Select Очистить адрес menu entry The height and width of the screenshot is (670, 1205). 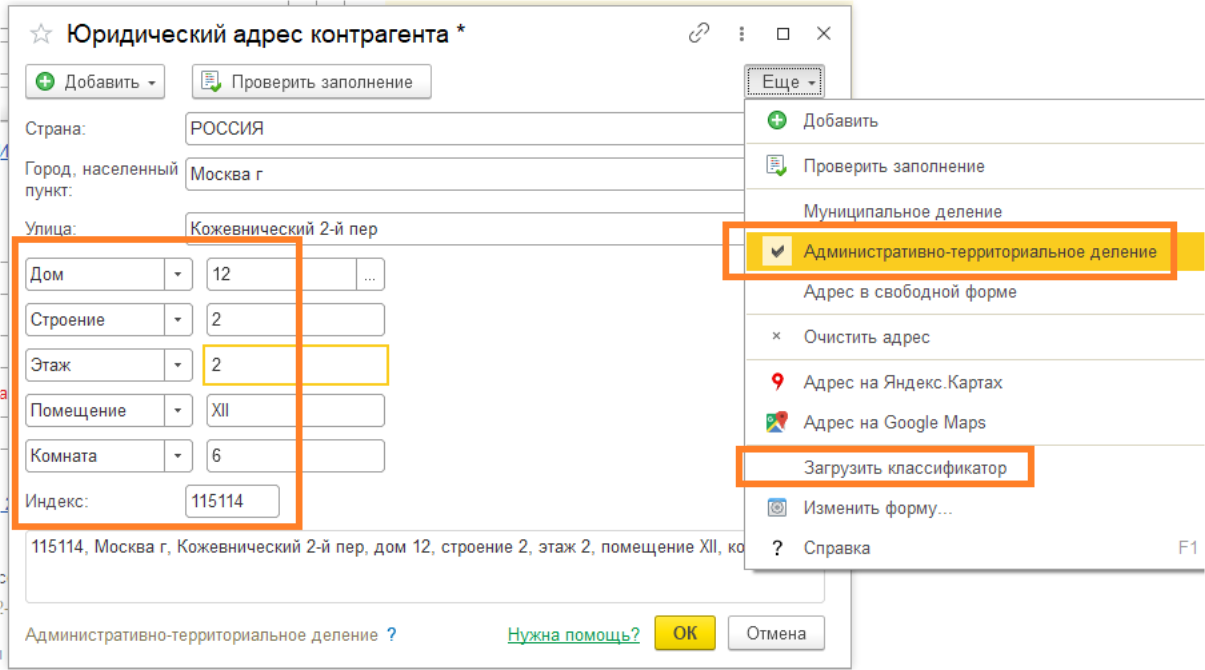[866, 337]
